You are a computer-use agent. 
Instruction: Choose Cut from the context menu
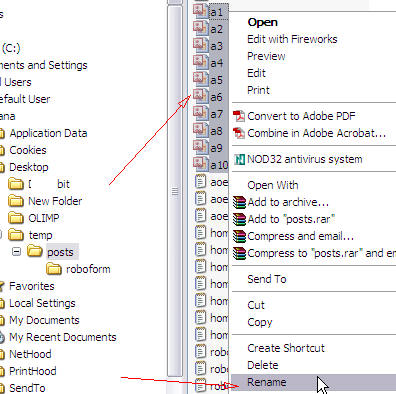(256, 305)
